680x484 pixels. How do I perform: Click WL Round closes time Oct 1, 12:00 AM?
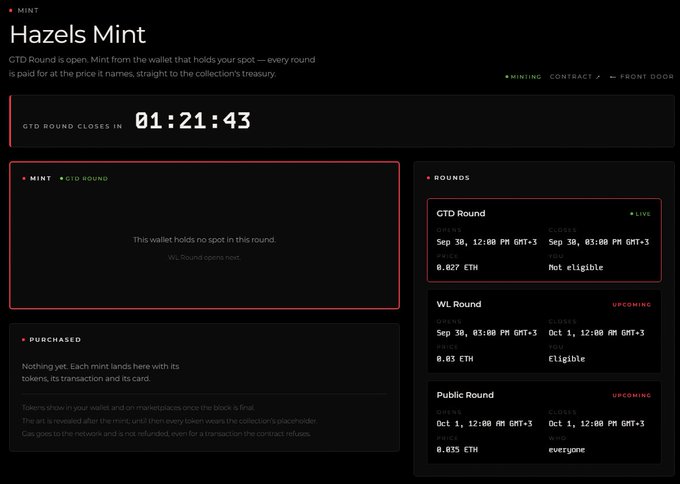click(596, 333)
